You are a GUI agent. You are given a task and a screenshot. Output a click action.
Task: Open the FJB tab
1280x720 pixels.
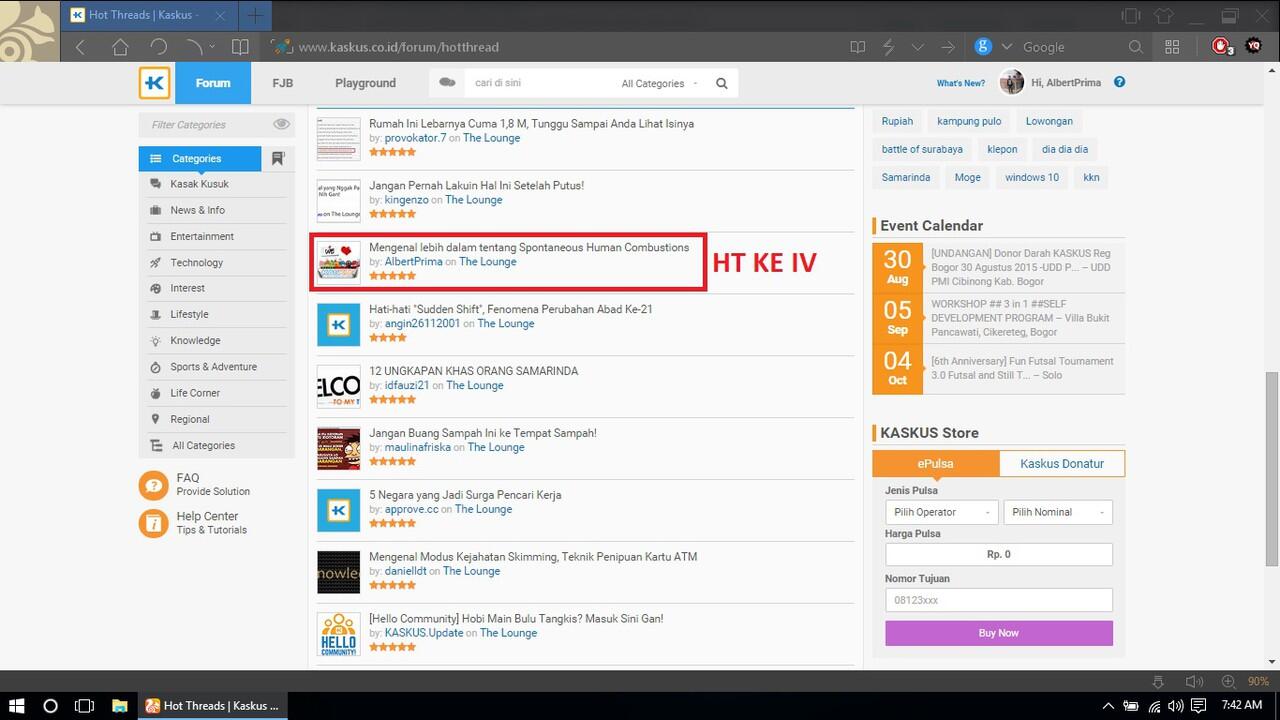coord(283,83)
